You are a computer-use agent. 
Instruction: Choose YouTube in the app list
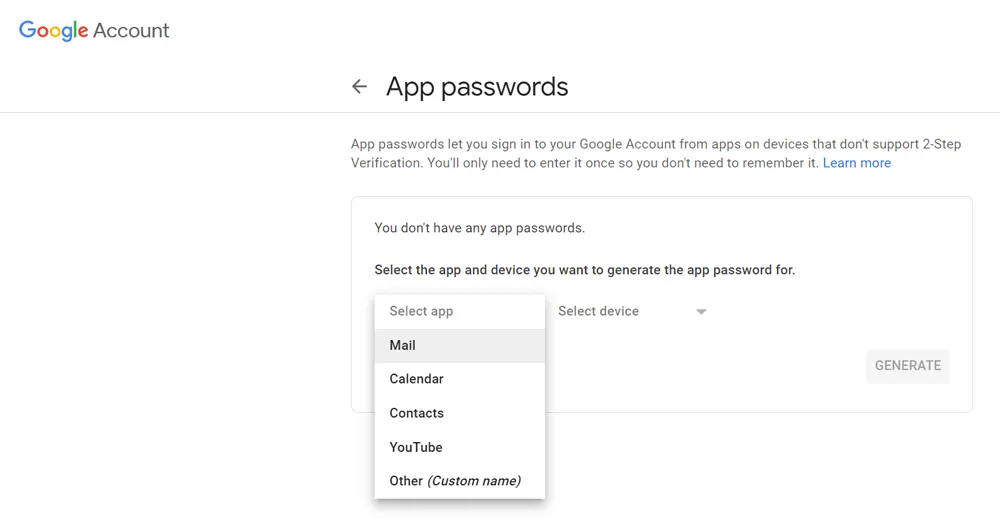point(415,447)
